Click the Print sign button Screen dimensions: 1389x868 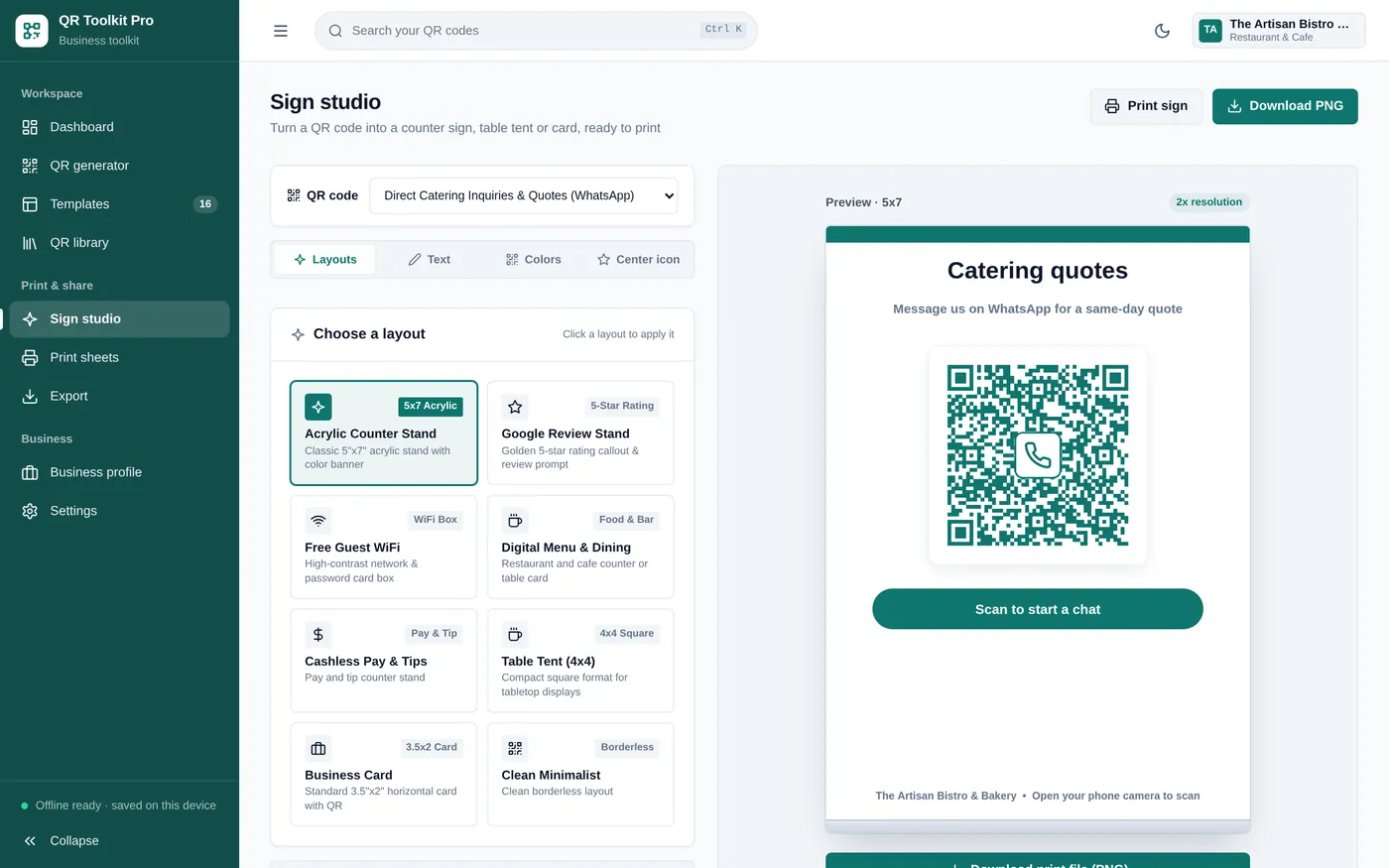1146,106
